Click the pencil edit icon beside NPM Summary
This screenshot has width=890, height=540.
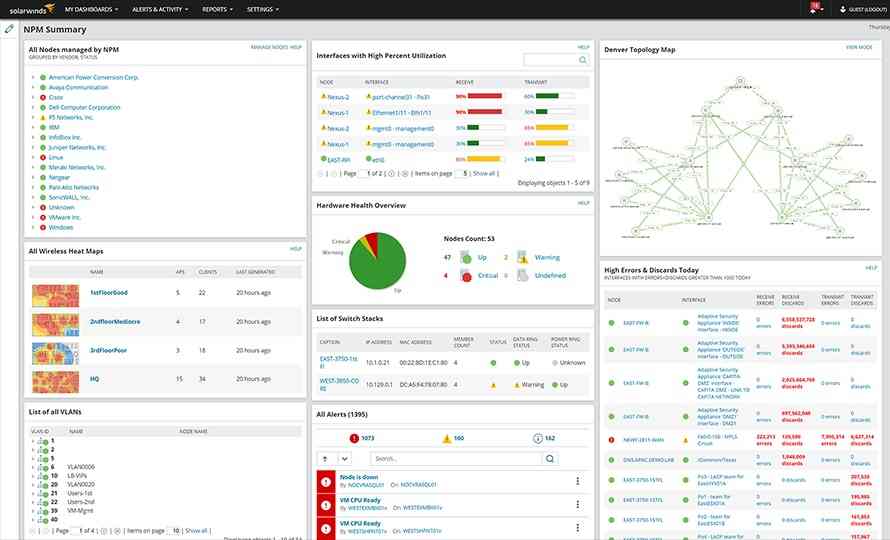point(9,28)
